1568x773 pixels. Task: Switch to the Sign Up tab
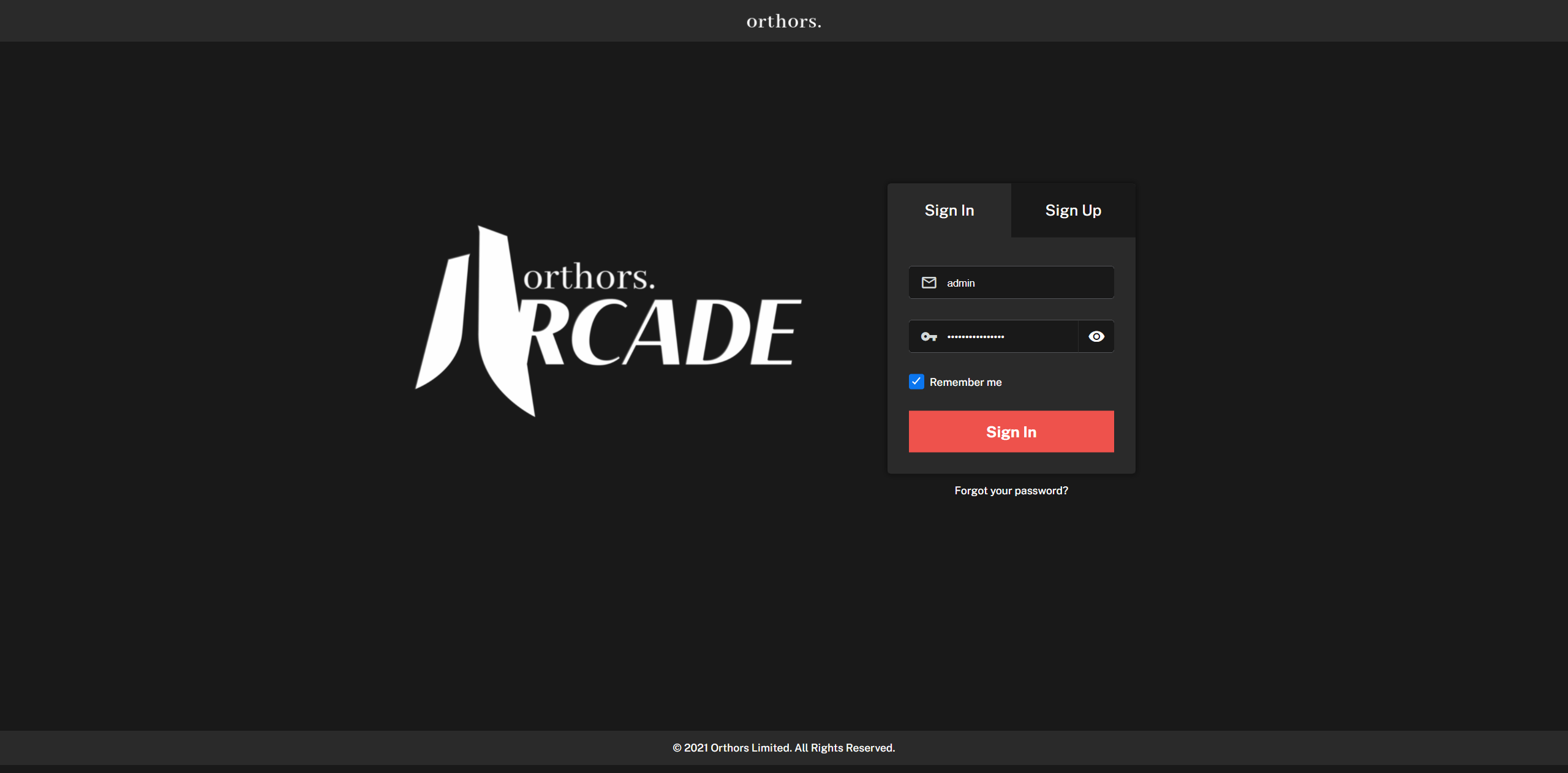1073,210
